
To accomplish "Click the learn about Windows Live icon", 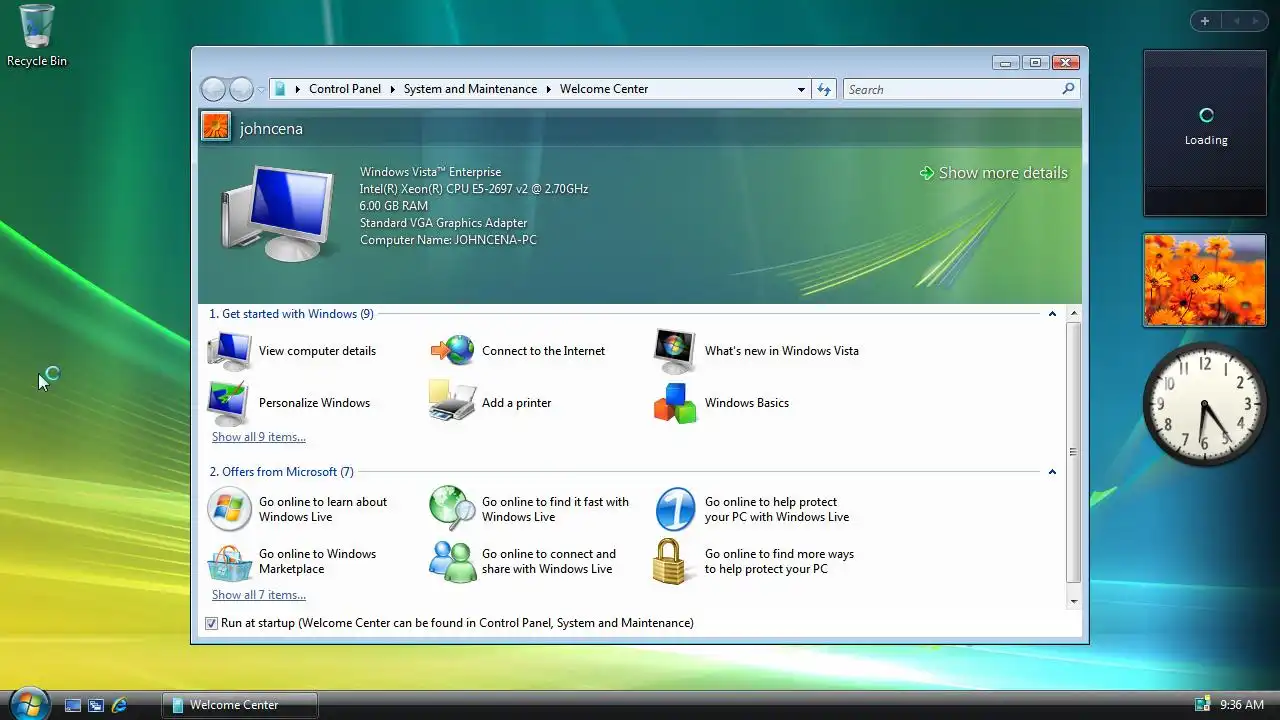I will click(x=229, y=509).
